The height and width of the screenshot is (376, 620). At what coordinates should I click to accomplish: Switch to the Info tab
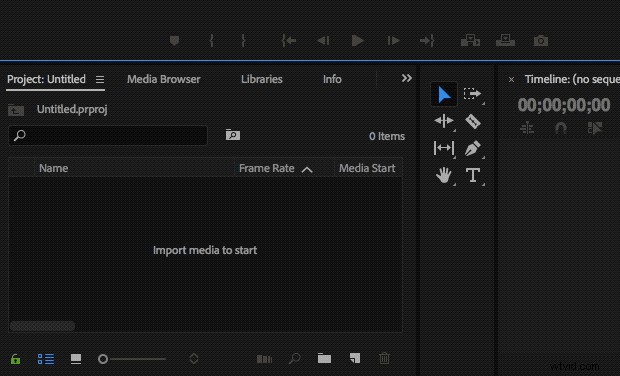(x=332, y=79)
